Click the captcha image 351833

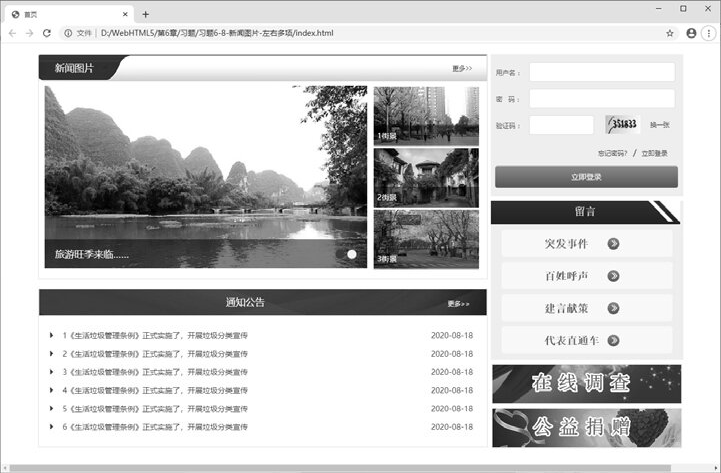(623, 125)
